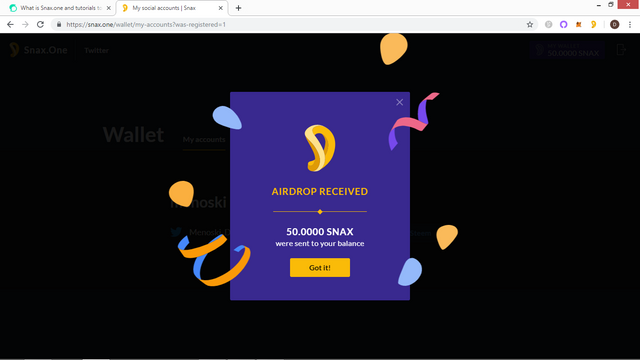Bookmark this page with star icon
Image resolution: width=640 pixels, height=360 pixels.
pyautogui.click(x=530, y=24)
